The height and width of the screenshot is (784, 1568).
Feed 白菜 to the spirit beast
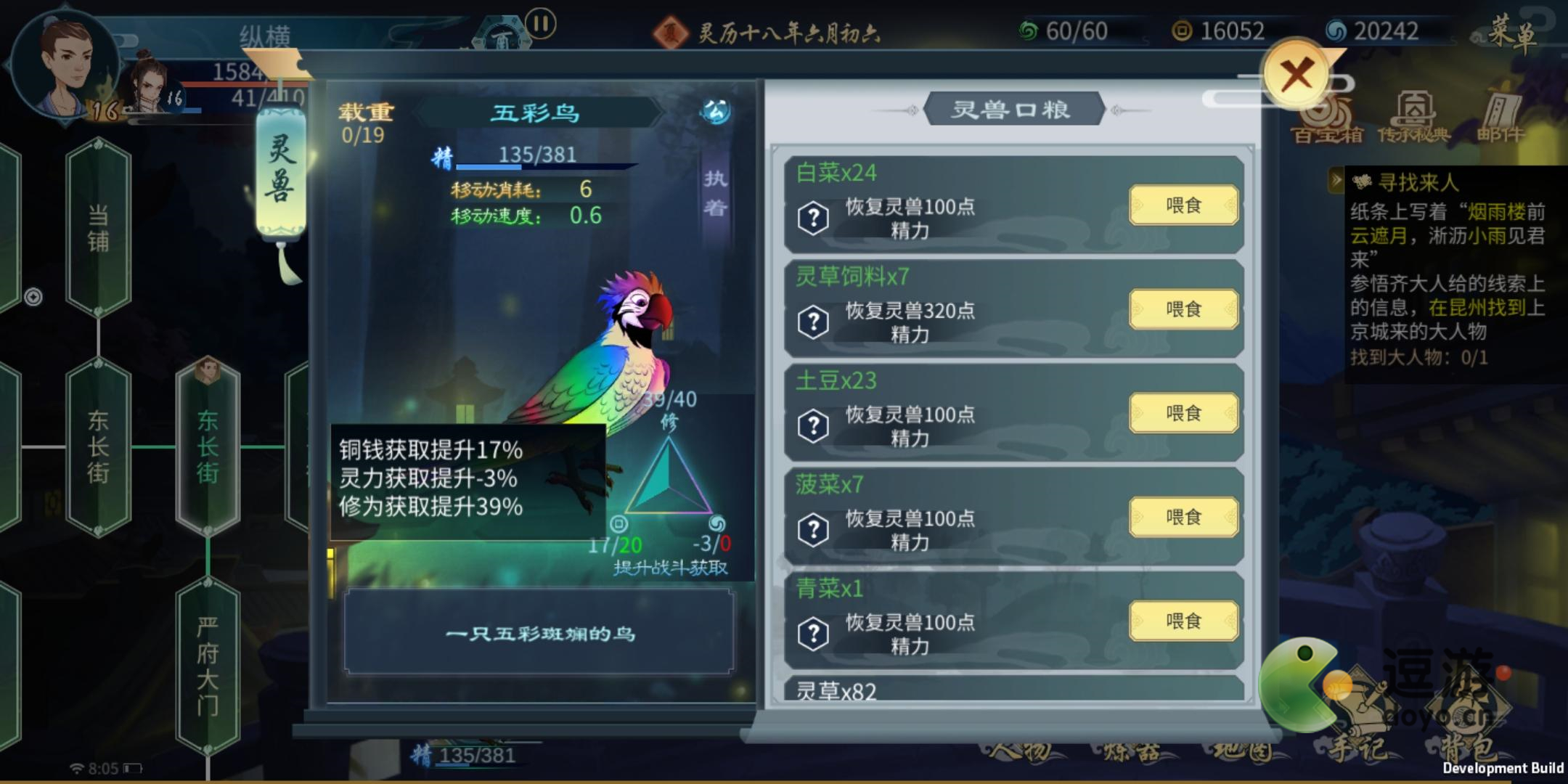click(x=1183, y=205)
